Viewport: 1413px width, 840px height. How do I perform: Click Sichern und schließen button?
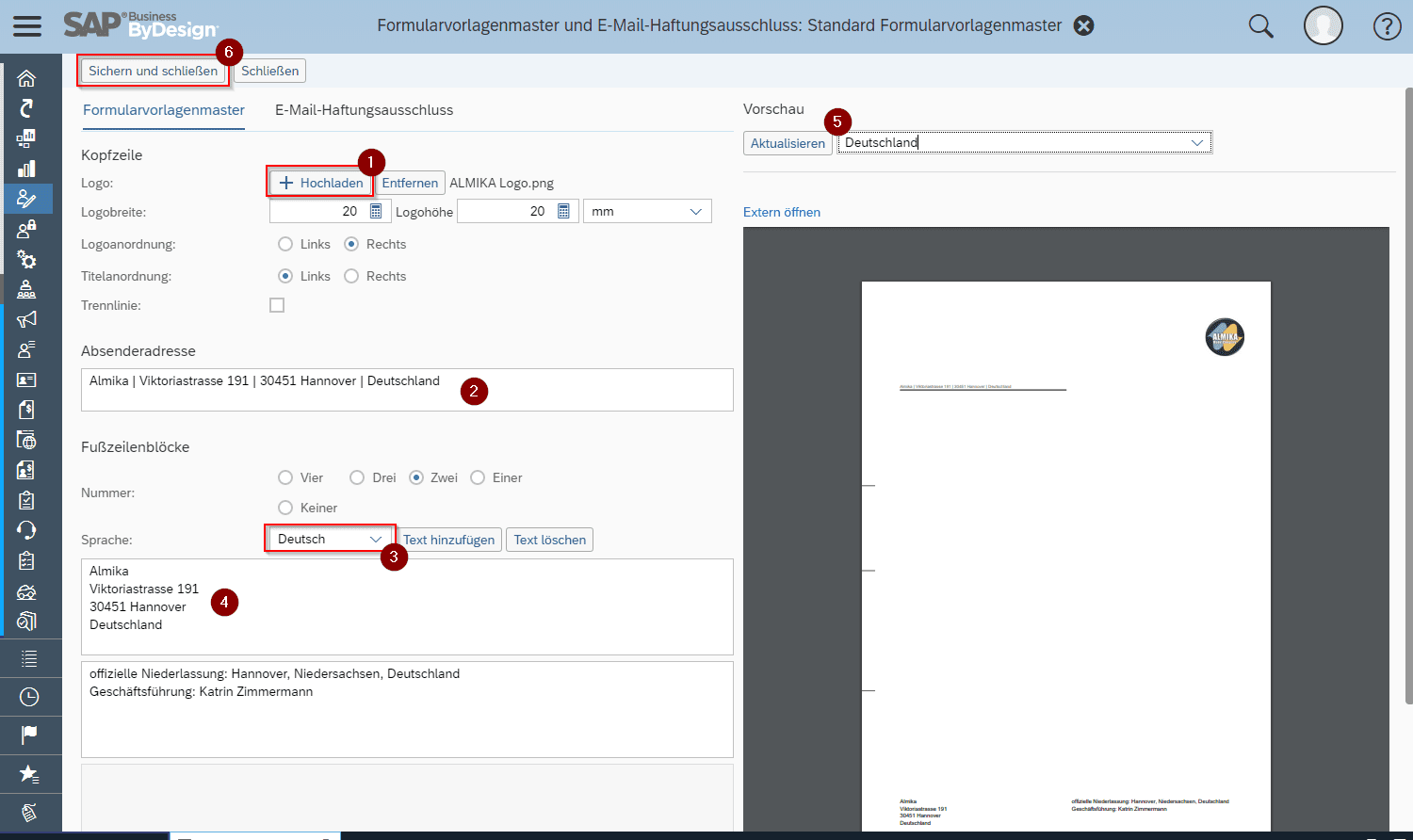click(153, 71)
